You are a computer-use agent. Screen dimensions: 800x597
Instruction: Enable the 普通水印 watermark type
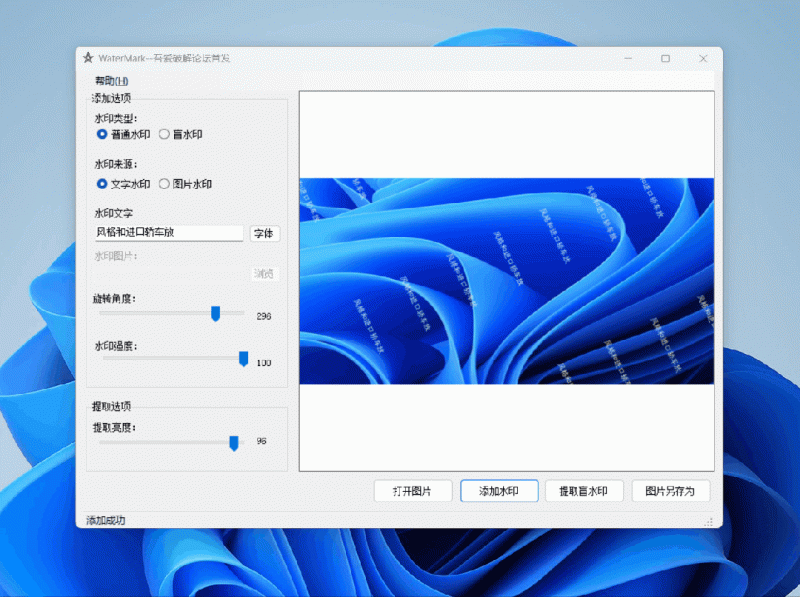click(101, 136)
